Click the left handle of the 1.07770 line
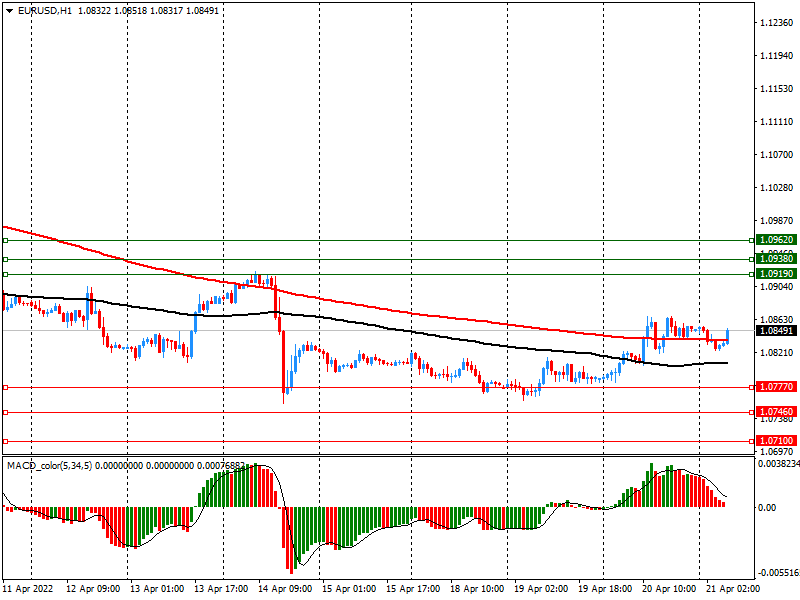This screenshot has height=600, width=800. tap(5, 387)
